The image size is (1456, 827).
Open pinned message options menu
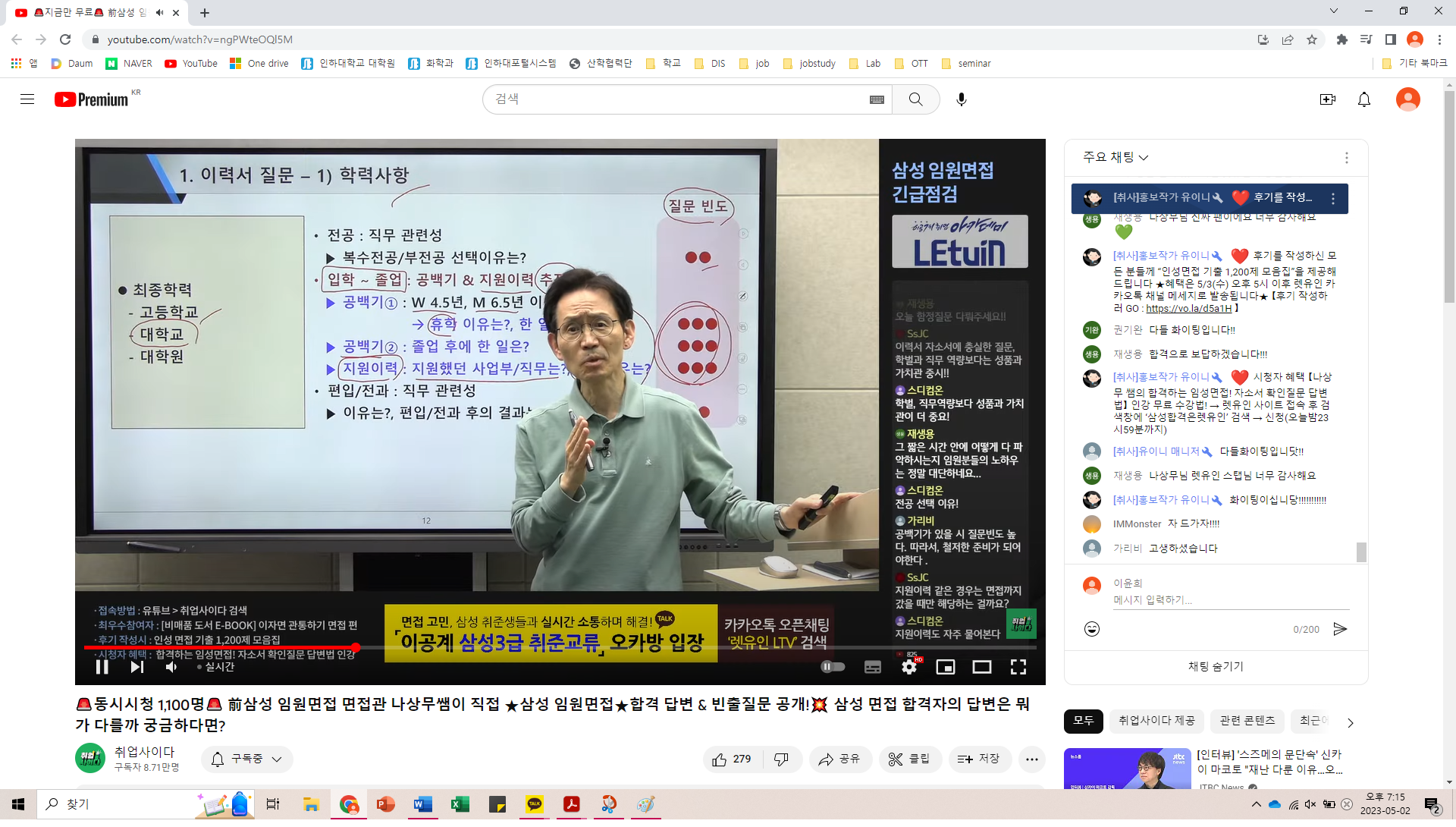1333,199
